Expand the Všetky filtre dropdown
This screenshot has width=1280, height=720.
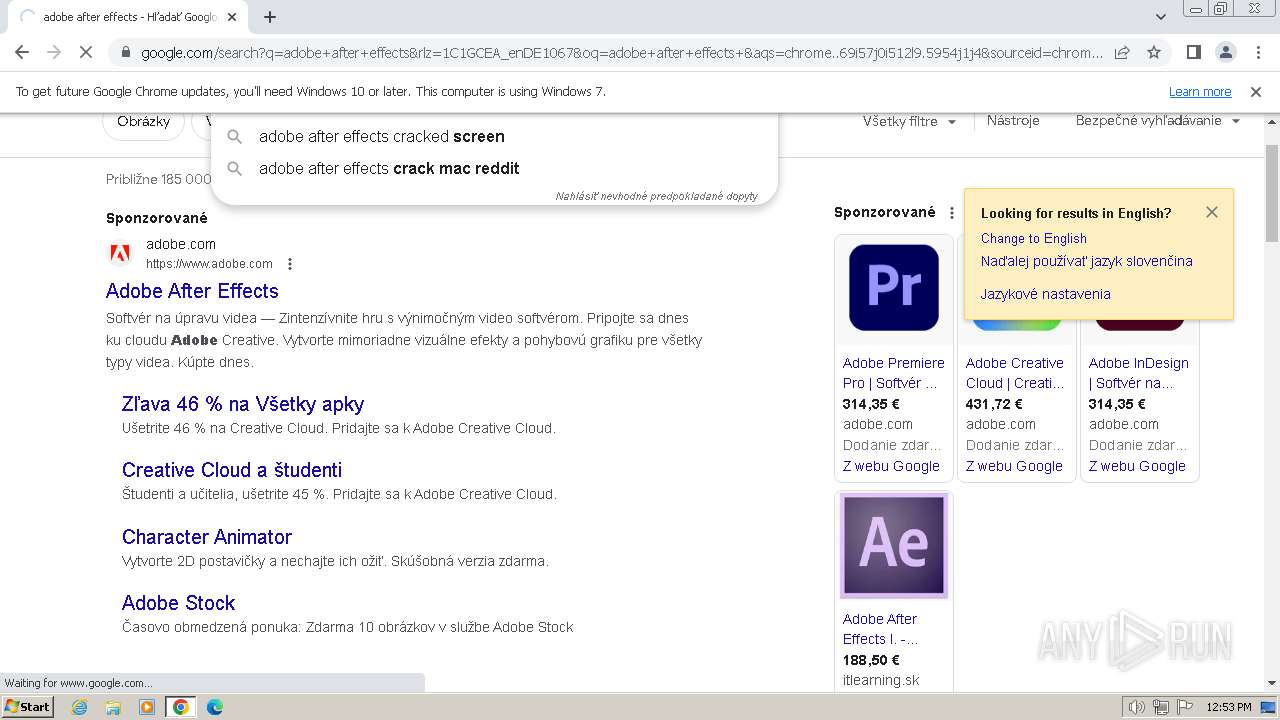pos(909,121)
